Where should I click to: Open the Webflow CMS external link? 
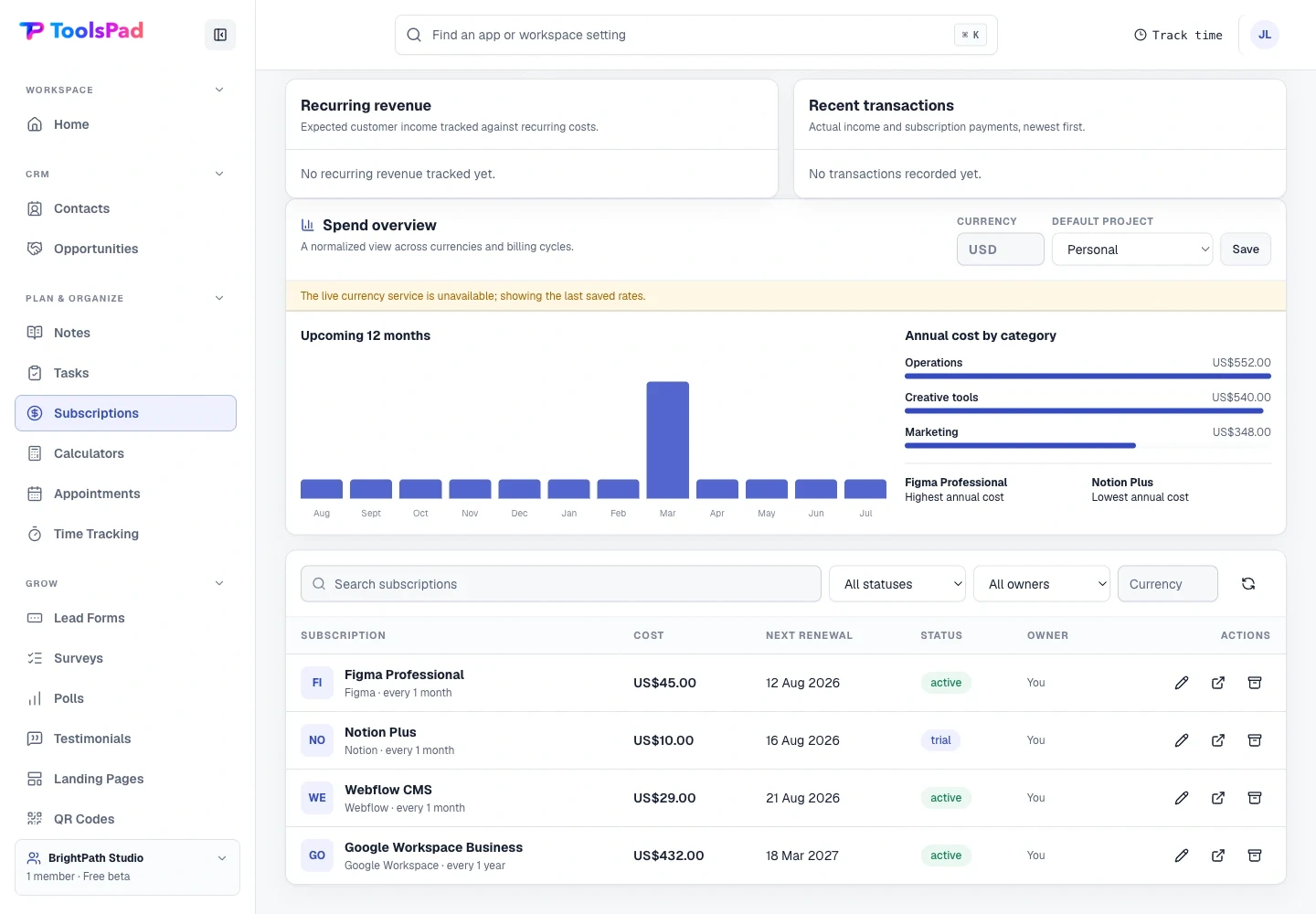pyautogui.click(x=1218, y=798)
